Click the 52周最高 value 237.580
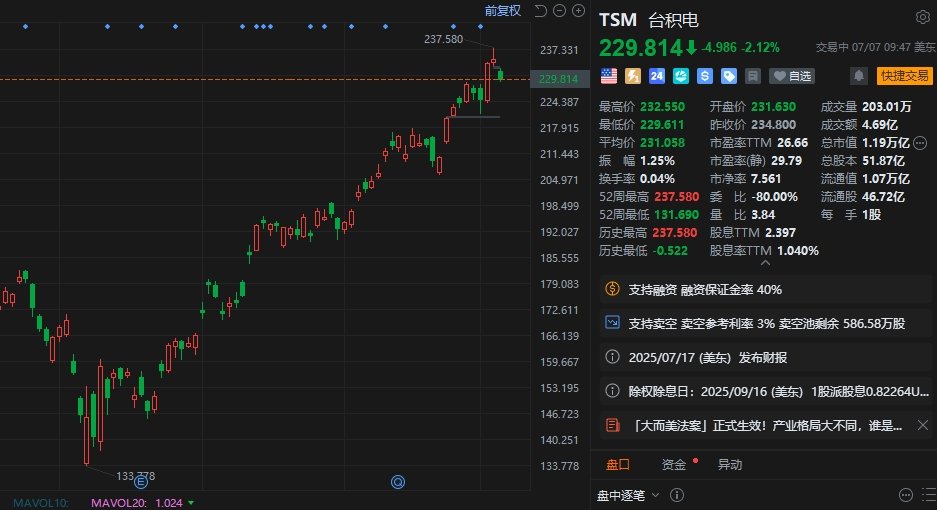Image resolution: width=937 pixels, height=510 pixels. pyautogui.click(x=676, y=197)
